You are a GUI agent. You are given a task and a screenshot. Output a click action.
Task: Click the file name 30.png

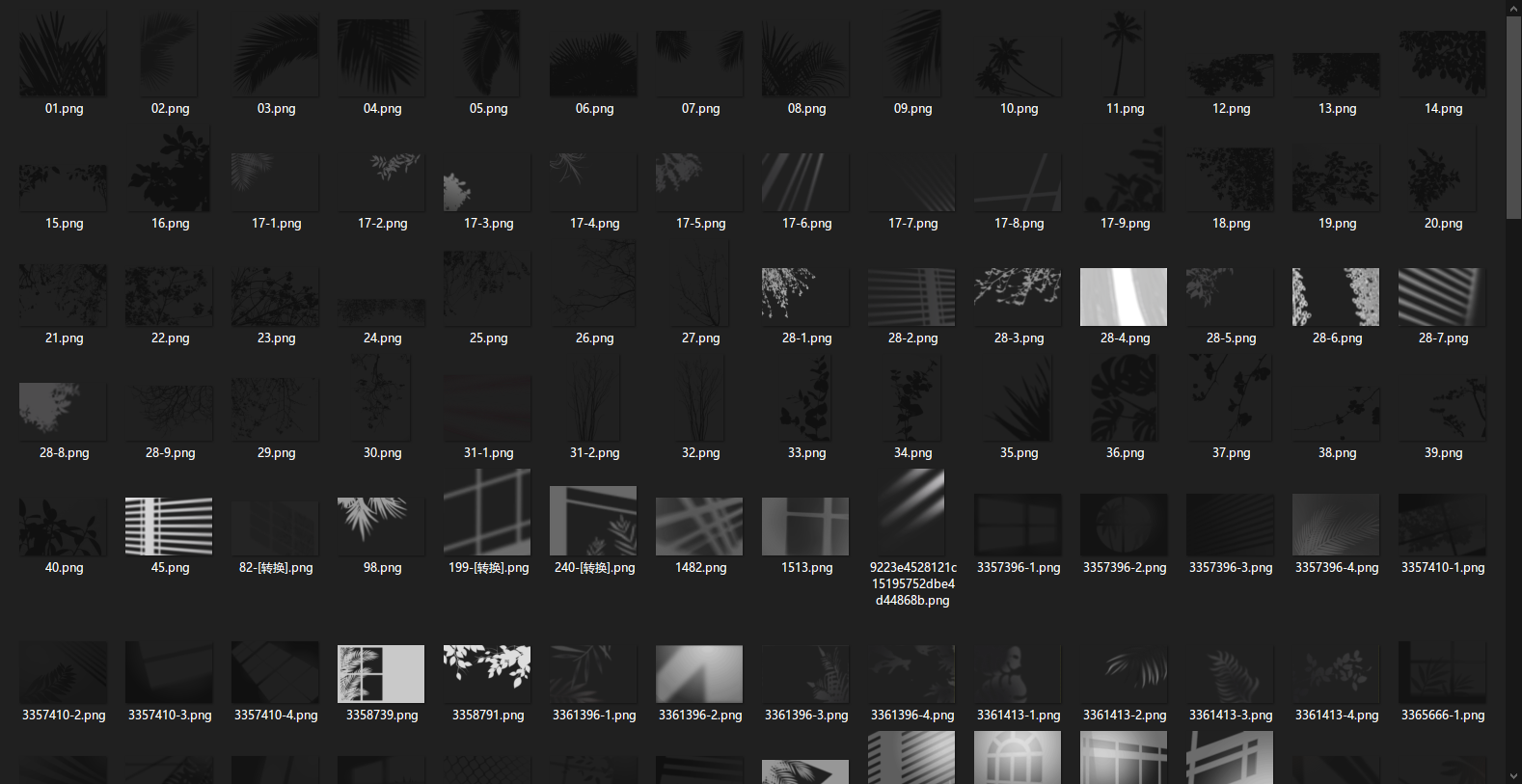[x=382, y=453]
